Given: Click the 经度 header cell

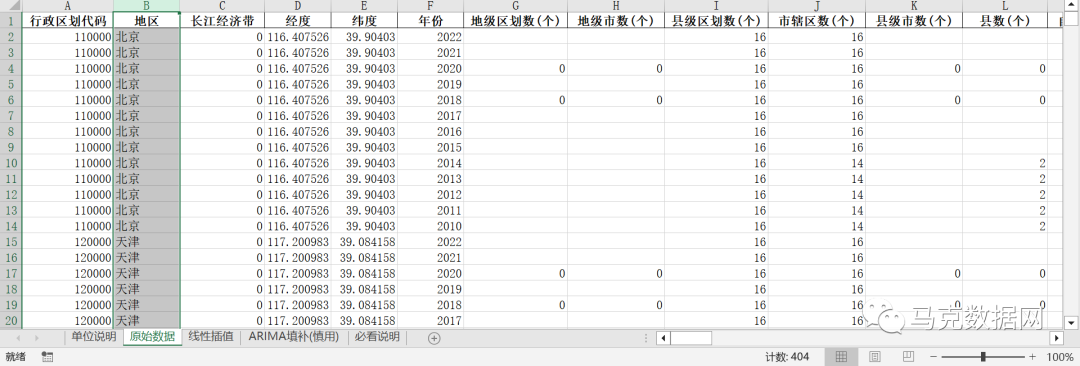Looking at the screenshot, I should click(x=298, y=21).
